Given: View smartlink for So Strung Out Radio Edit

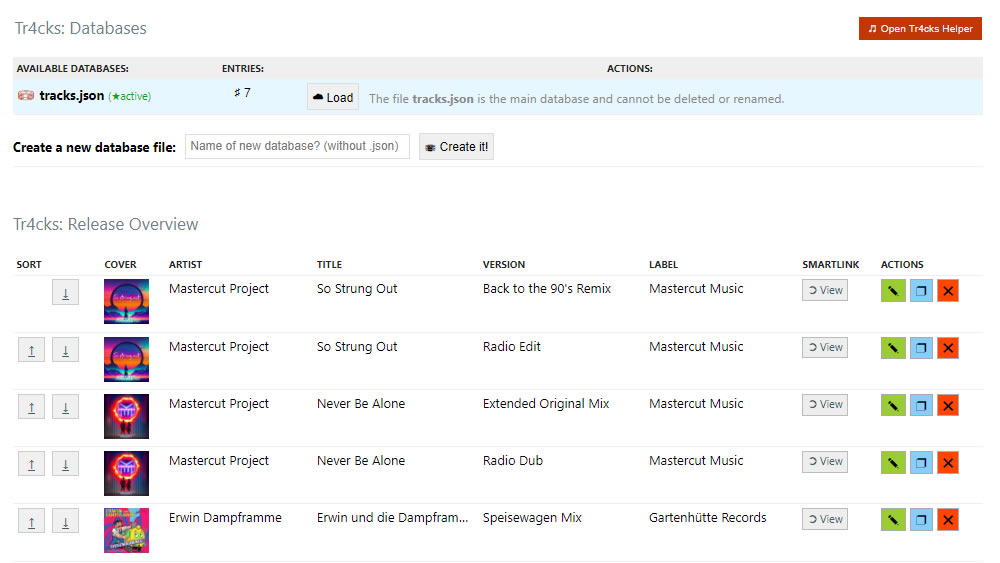Looking at the screenshot, I should coord(825,347).
